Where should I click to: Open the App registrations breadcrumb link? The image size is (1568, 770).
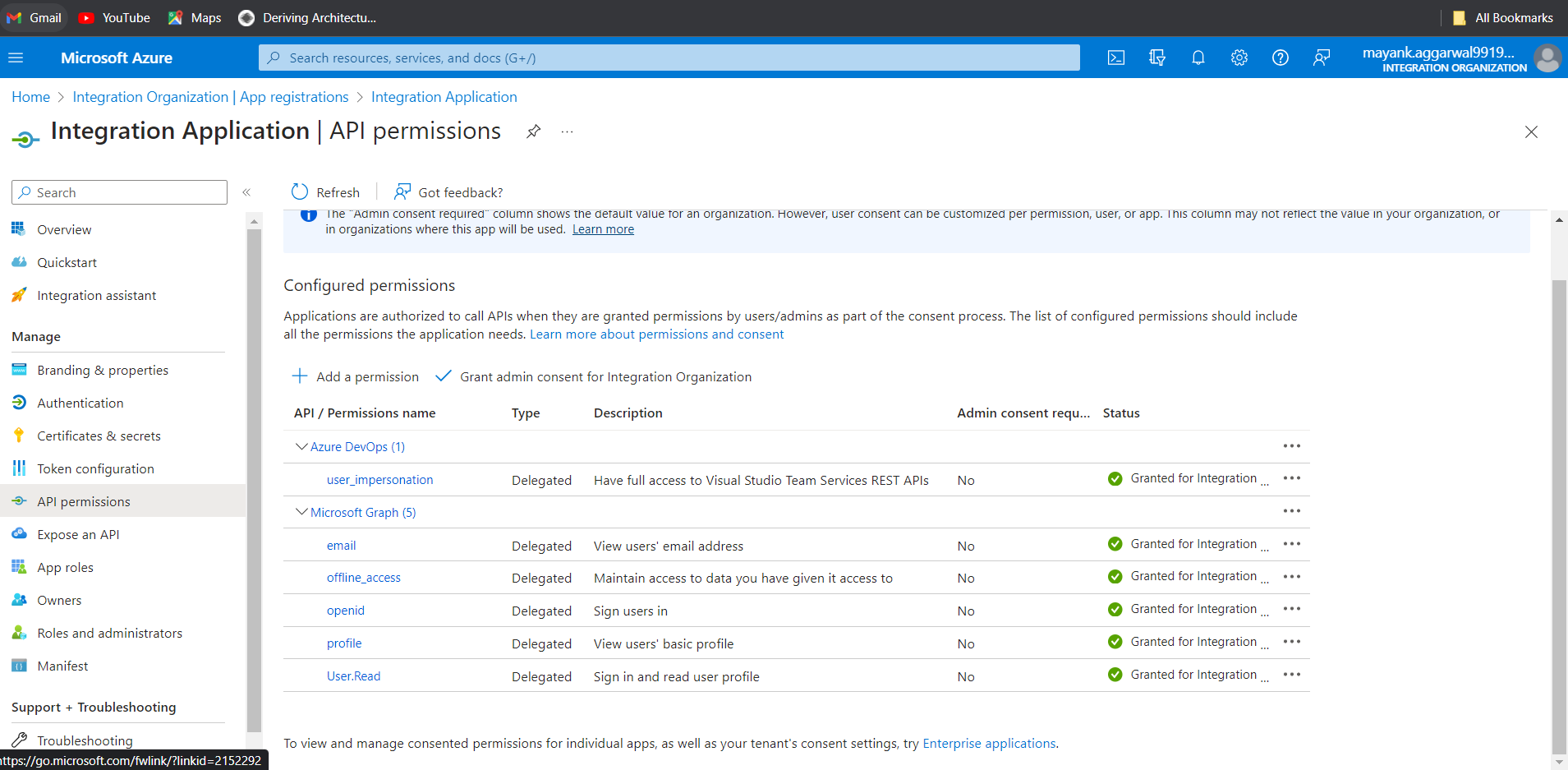210,97
